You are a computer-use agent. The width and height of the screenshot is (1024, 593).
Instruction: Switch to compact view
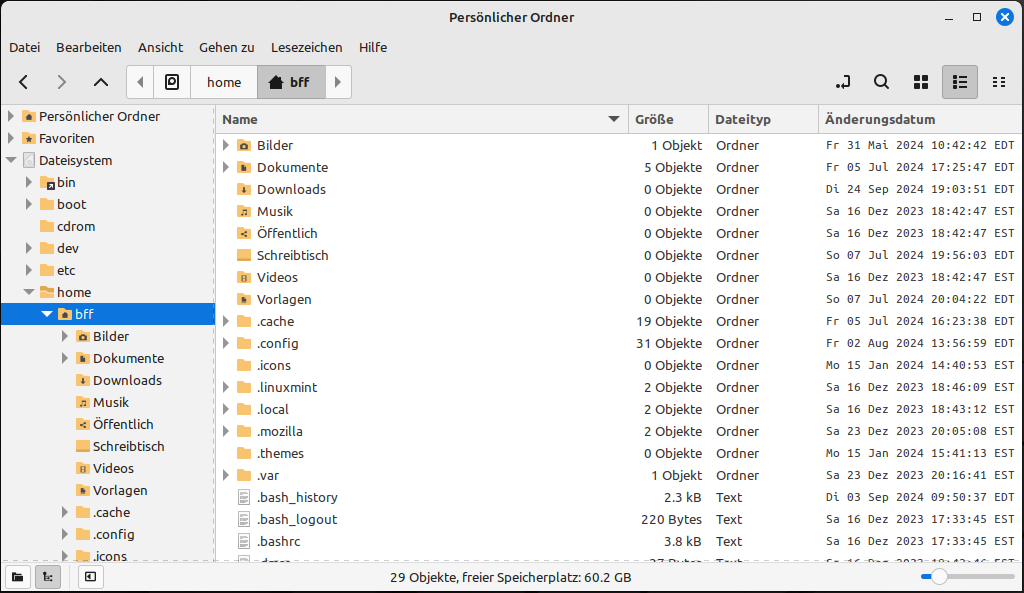pos(999,82)
